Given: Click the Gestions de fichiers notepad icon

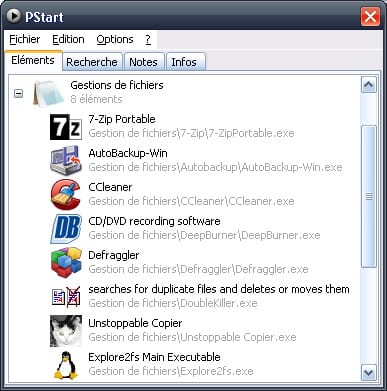Looking at the screenshot, I should 48,93.
